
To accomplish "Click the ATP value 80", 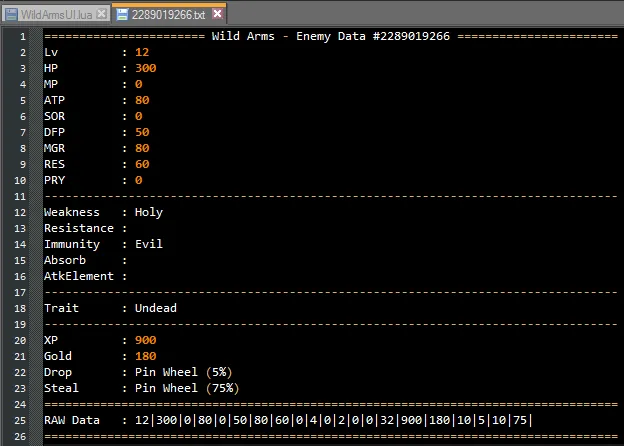I will tap(142, 100).
